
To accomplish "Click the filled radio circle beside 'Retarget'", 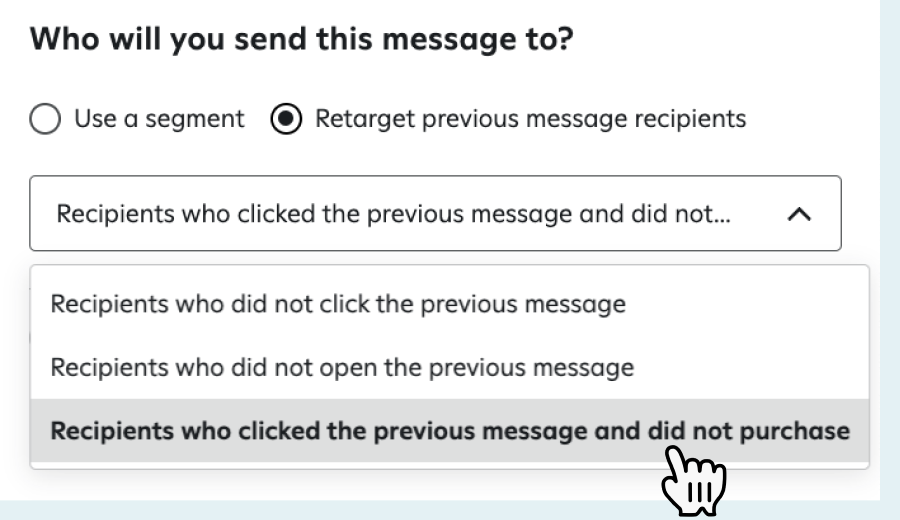I will tap(287, 119).
